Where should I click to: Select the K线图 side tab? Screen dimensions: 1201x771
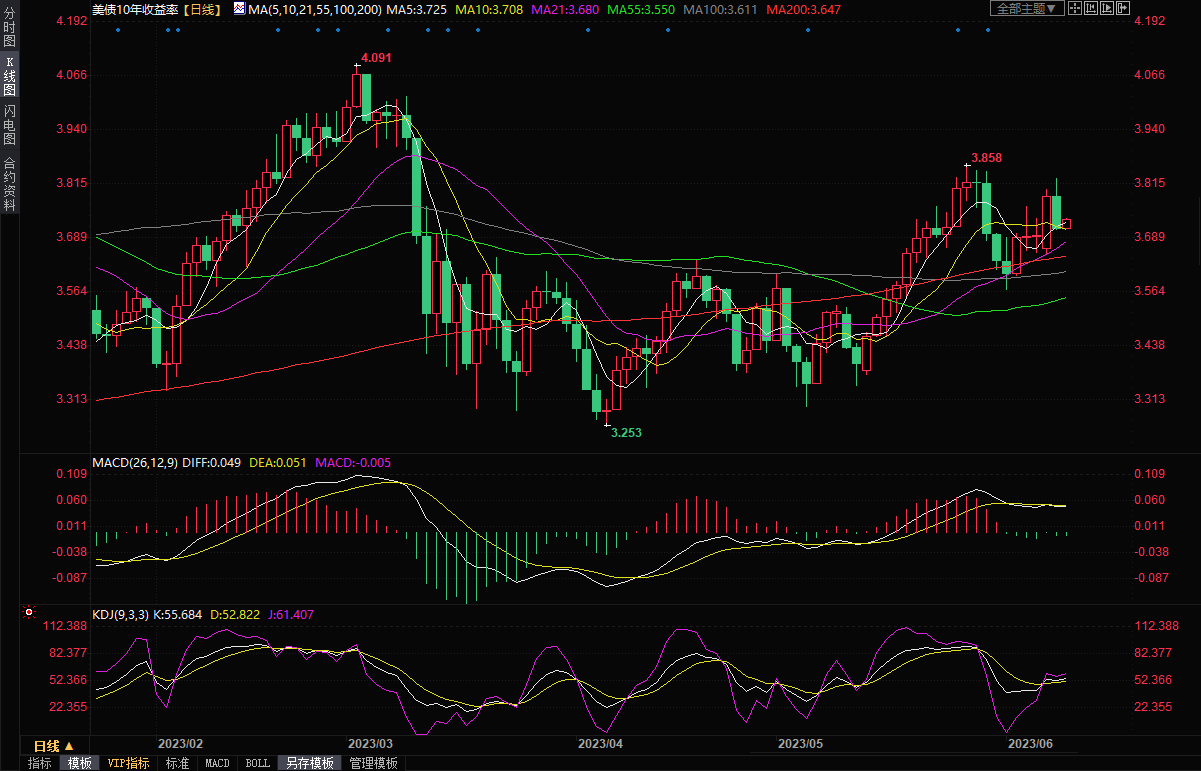point(9,76)
